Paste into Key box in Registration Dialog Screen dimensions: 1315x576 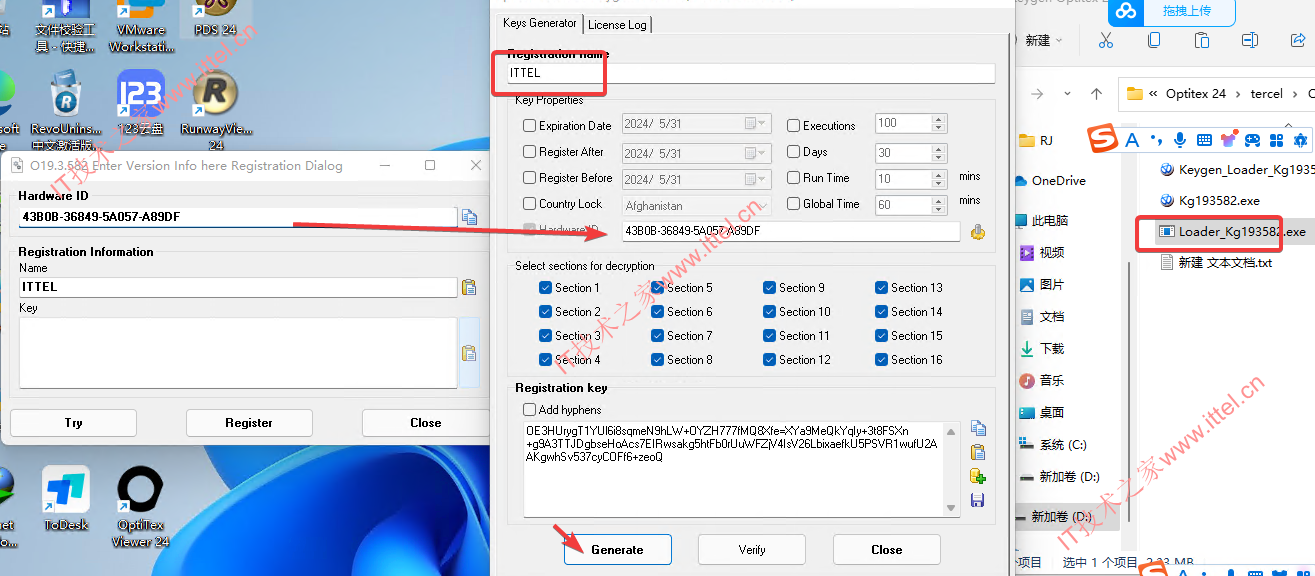(x=469, y=353)
